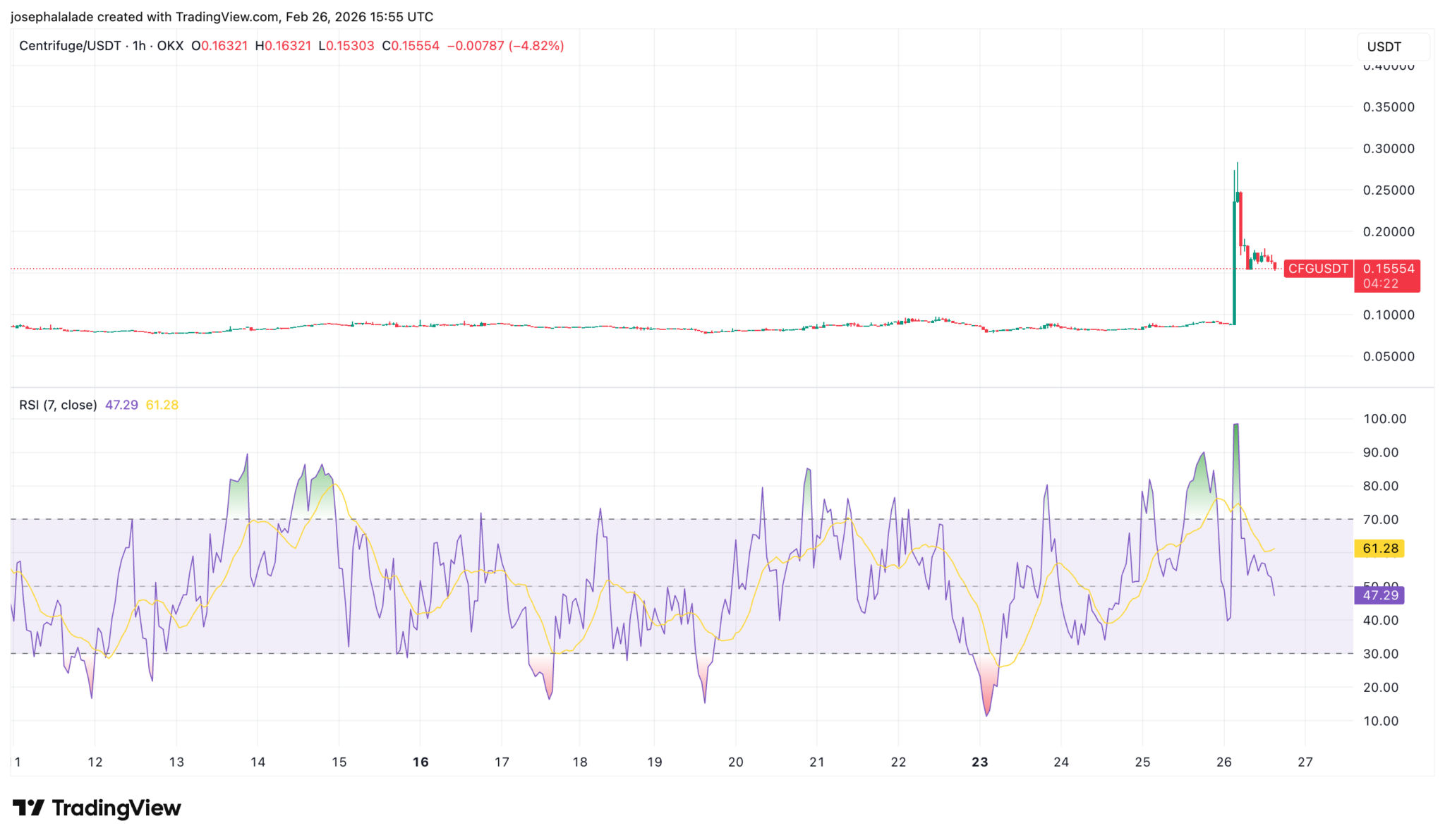Screen dimensions: 1445x840
Task: Click the 70.00 RSI scale level
Action: [x=1380, y=520]
